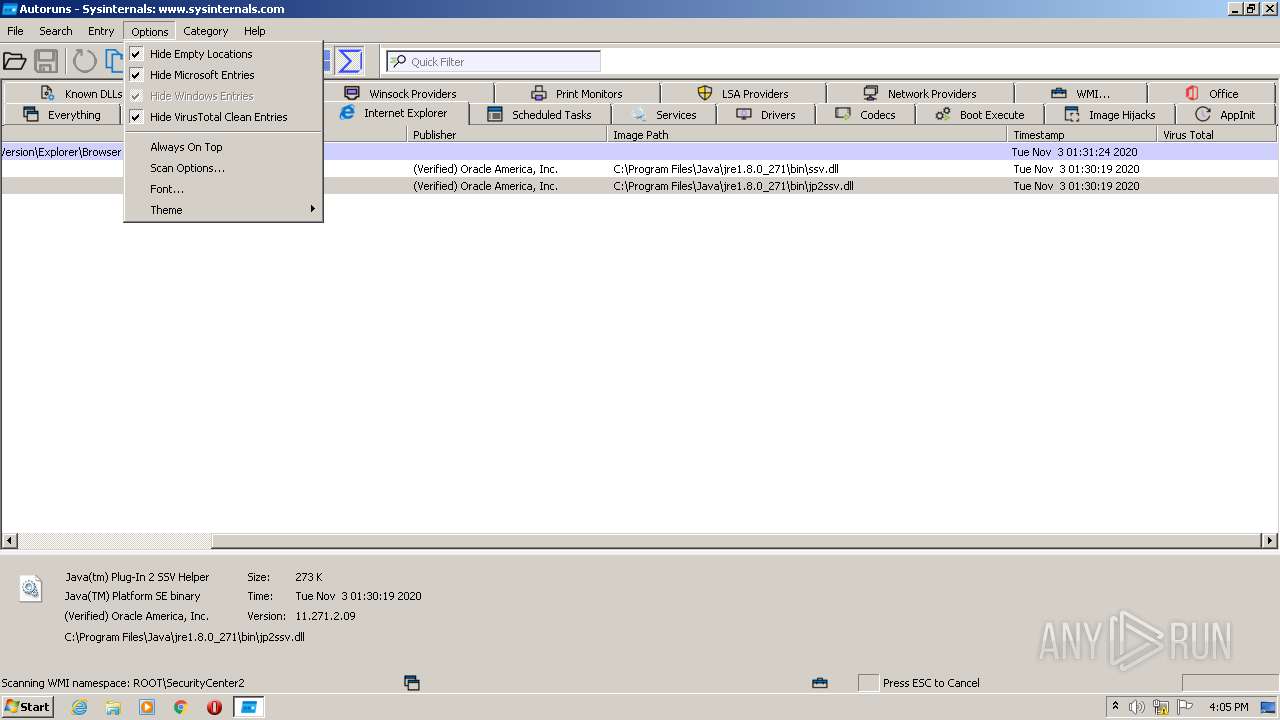
Task: Select Always On Top menu item
Action: [223, 147]
